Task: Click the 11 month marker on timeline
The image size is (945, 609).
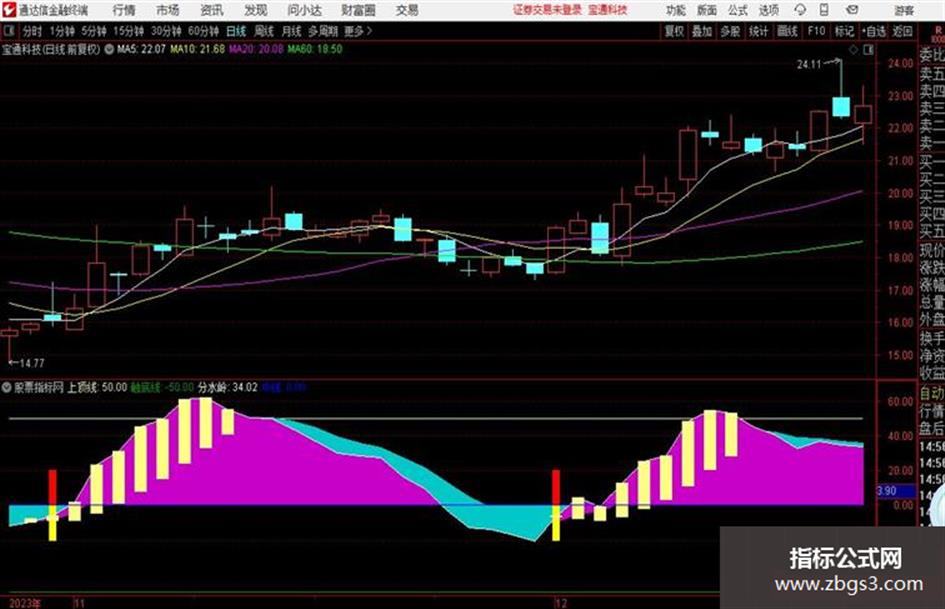Action: coord(80,603)
